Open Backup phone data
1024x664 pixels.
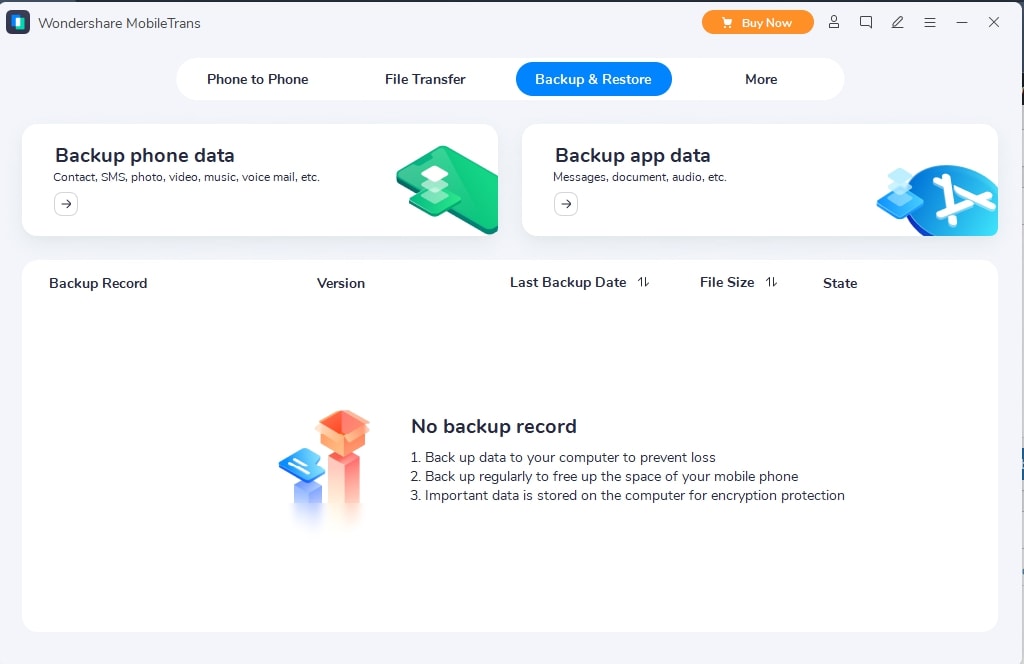point(144,156)
